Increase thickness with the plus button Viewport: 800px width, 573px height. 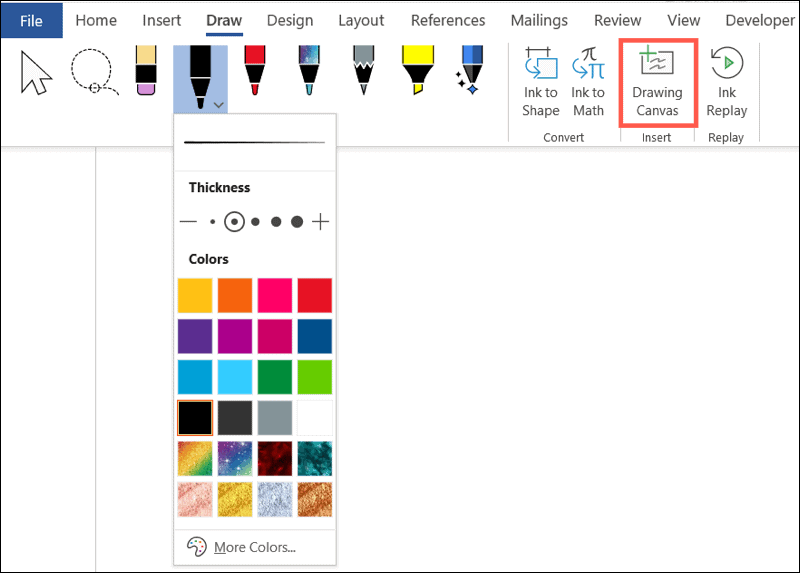pos(320,222)
